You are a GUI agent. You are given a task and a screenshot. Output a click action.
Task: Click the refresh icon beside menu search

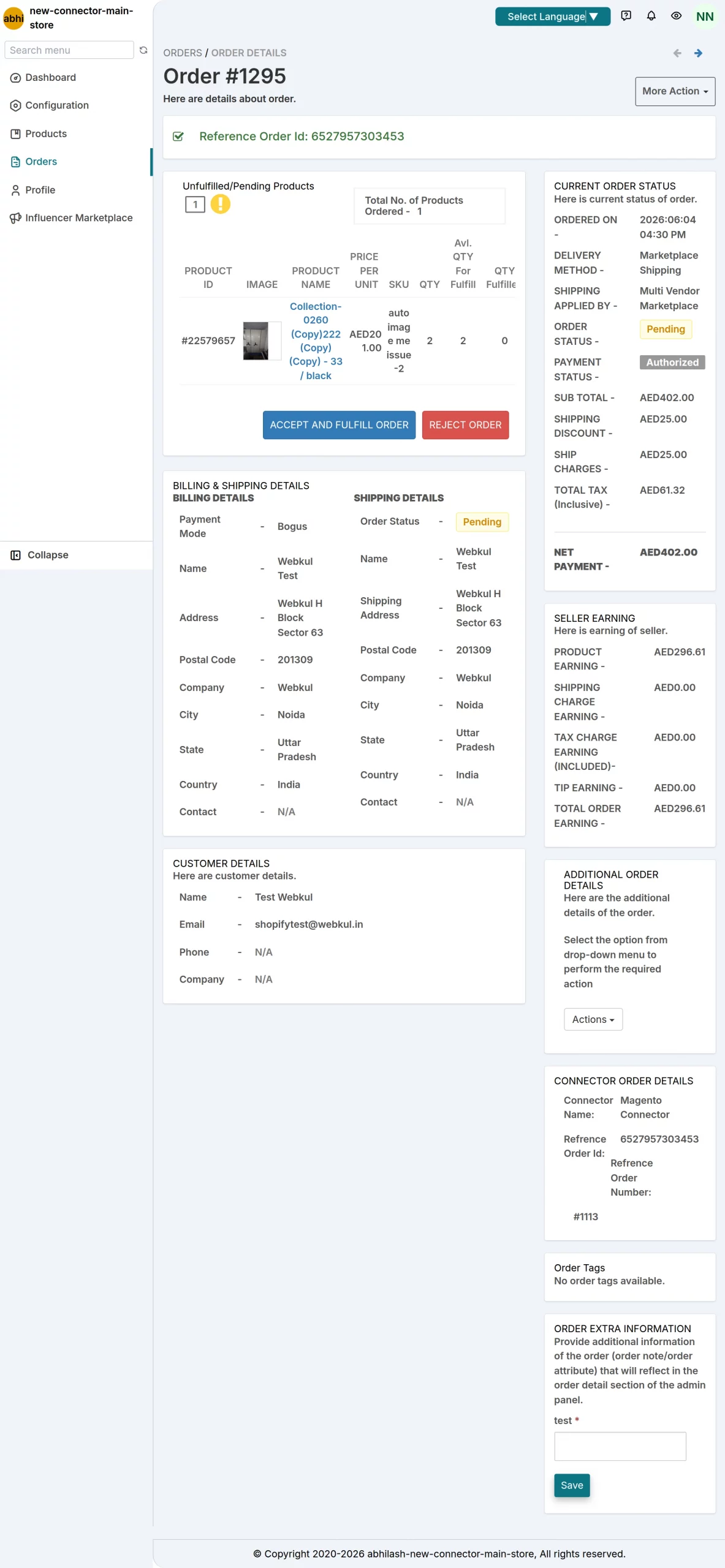click(x=143, y=50)
